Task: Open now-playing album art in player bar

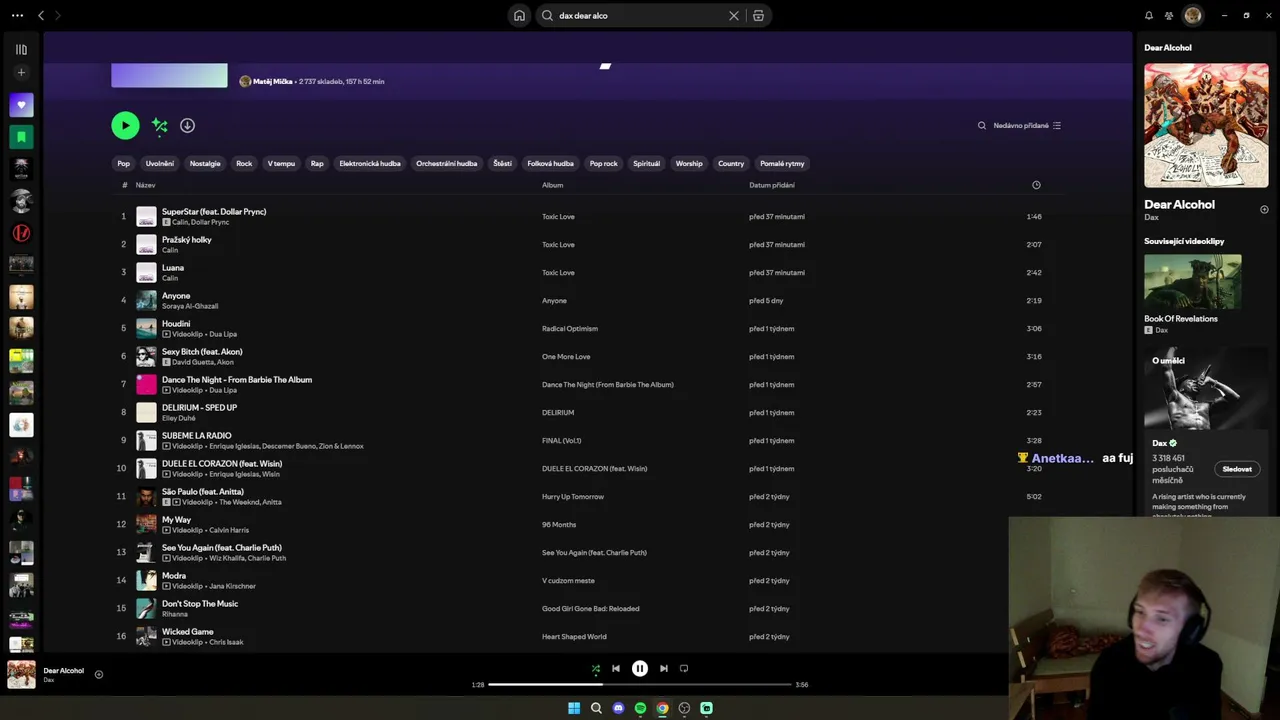Action: 21,675
